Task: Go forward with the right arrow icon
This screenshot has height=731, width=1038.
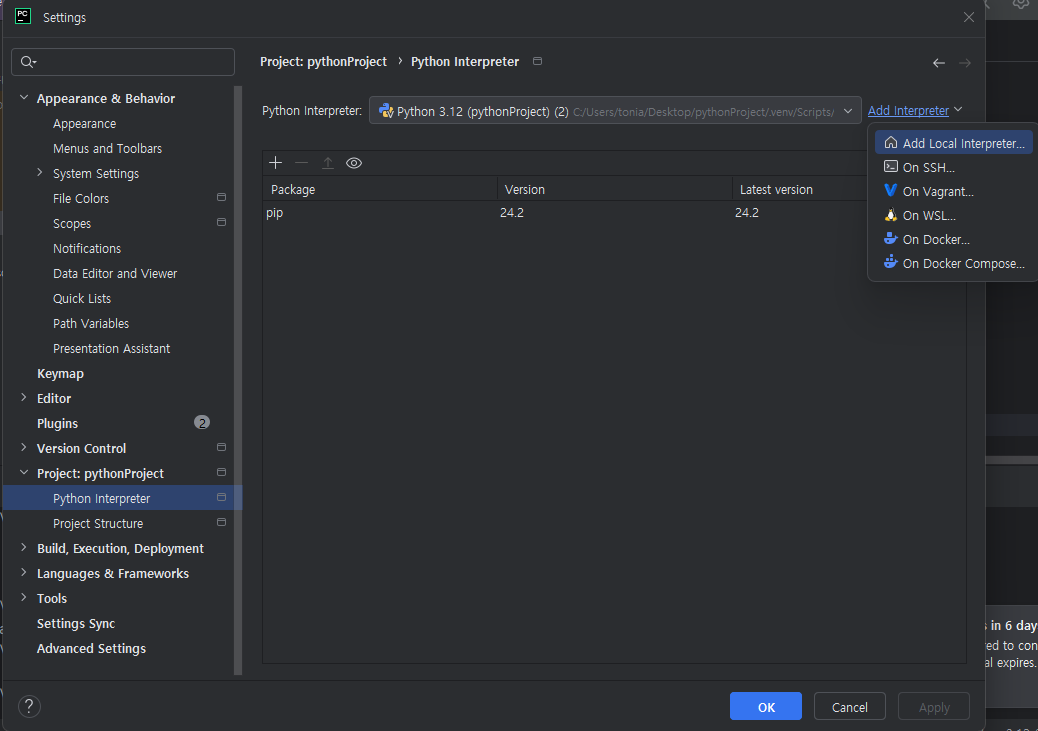Action: point(965,63)
